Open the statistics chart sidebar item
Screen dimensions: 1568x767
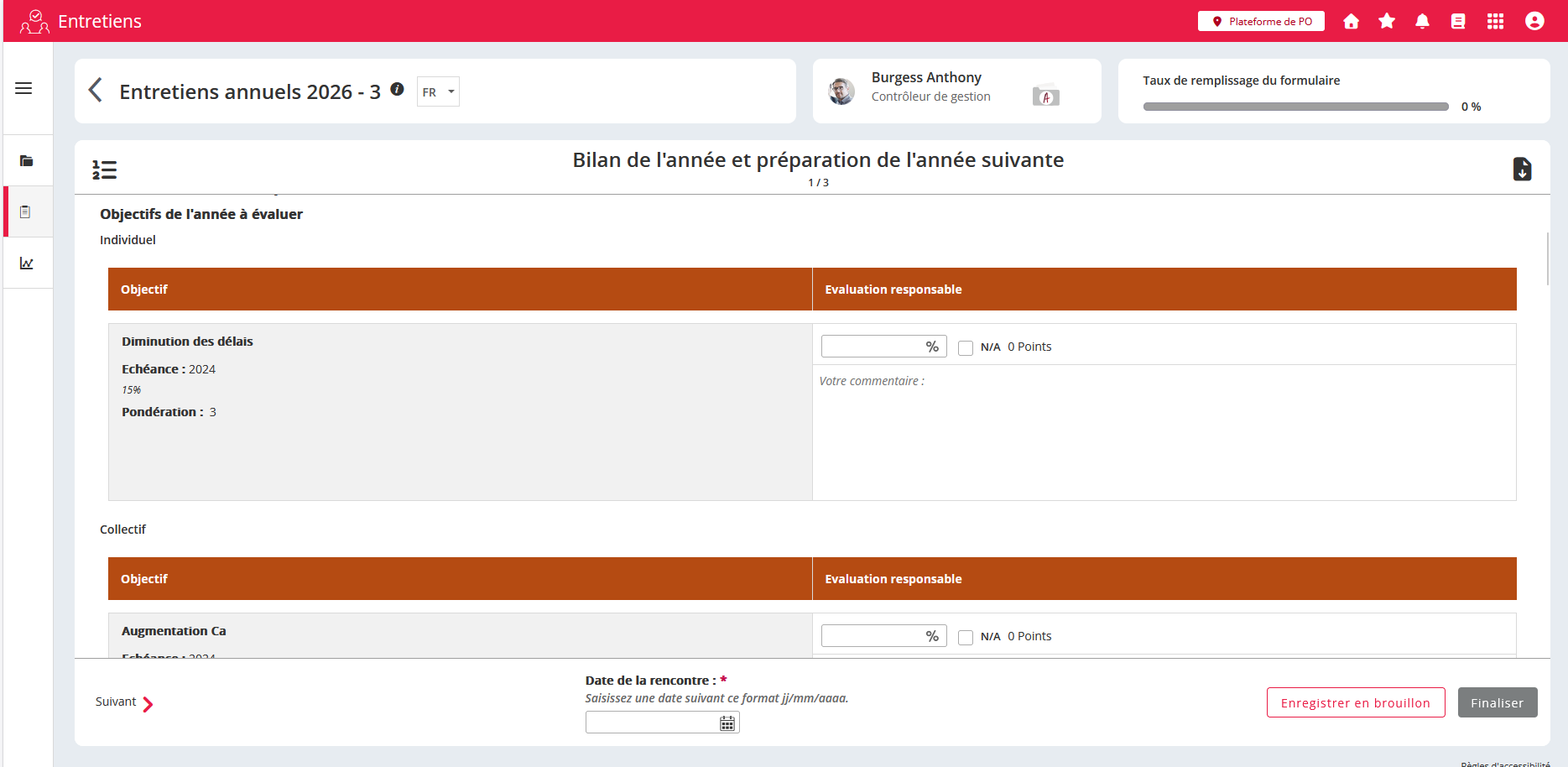27,263
